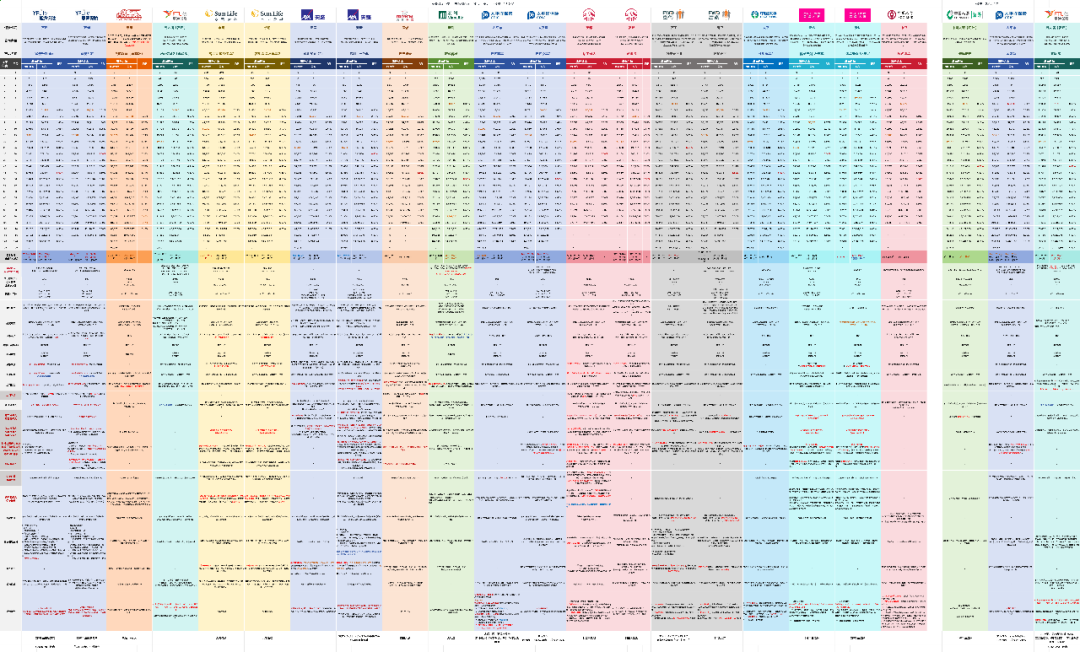Click the first pink square logo
This screenshot has width=1080, height=652.
point(811,15)
